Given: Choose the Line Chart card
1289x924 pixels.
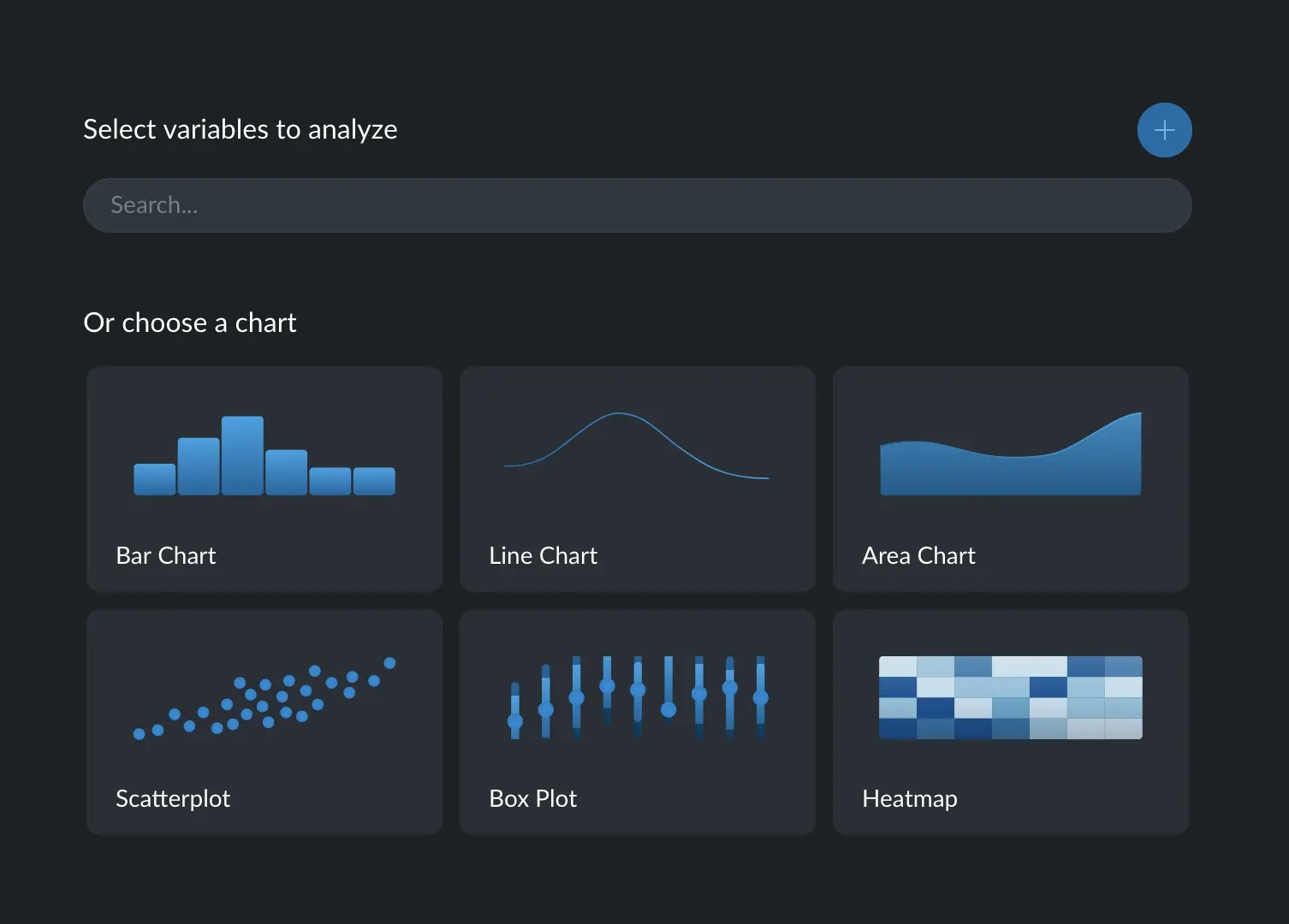Looking at the screenshot, I should pos(637,479).
